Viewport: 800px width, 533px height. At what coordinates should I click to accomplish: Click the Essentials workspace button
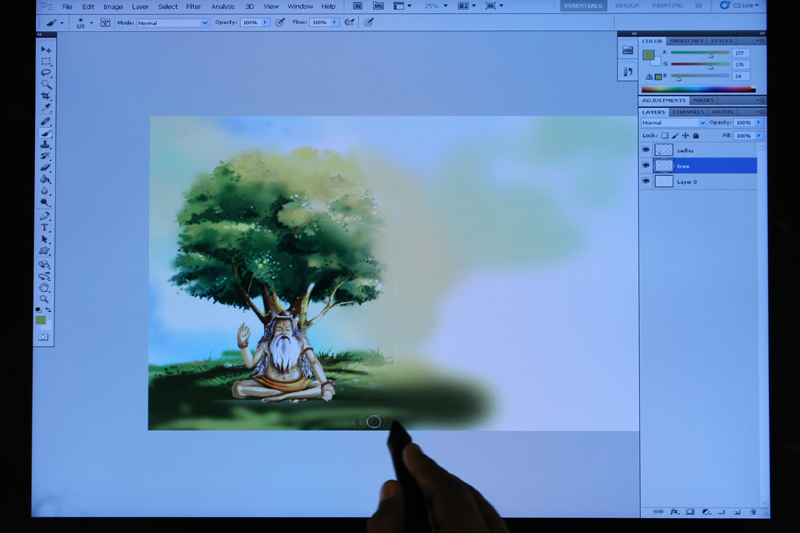pyautogui.click(x=582, y=6)
